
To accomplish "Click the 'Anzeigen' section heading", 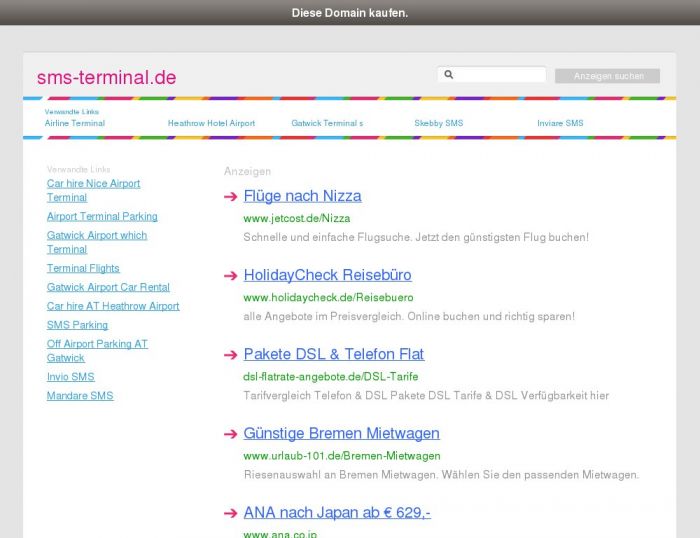I will [x=247, y=171].
